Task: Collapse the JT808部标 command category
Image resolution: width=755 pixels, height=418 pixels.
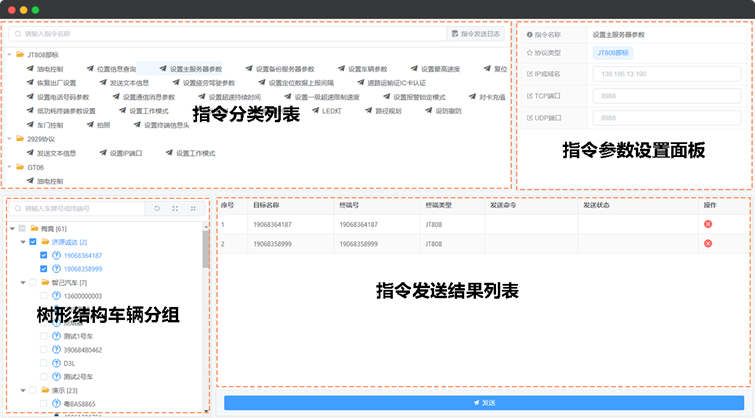Action: pyautogui.click(x=9, y=54)
